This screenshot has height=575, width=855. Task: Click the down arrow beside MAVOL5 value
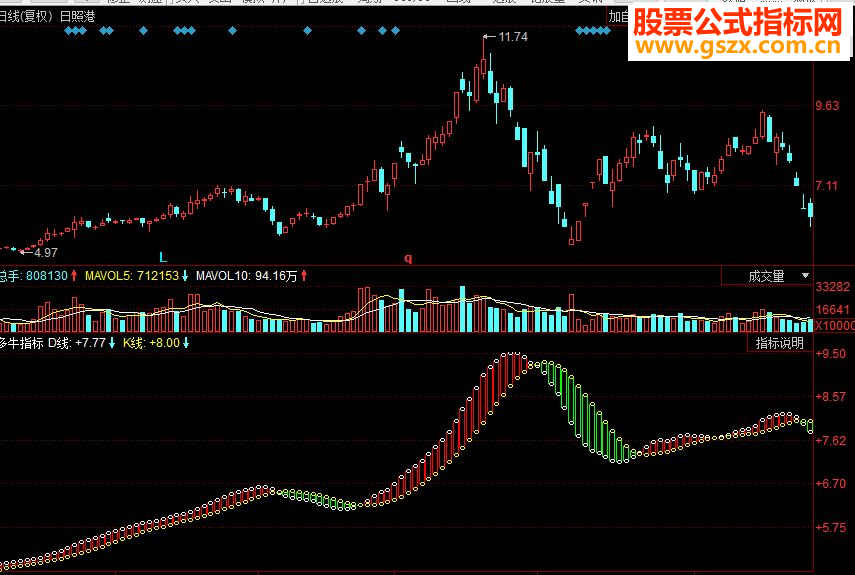click(185, 276)
